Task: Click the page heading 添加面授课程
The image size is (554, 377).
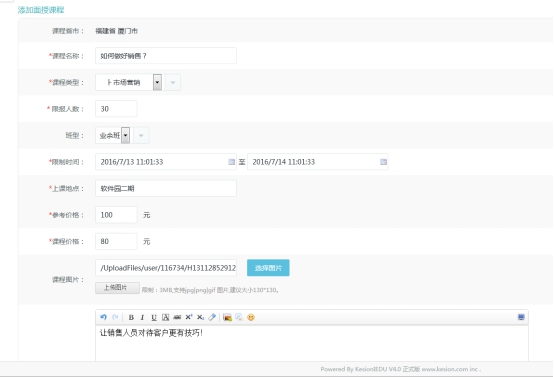Action: (41, 10)
